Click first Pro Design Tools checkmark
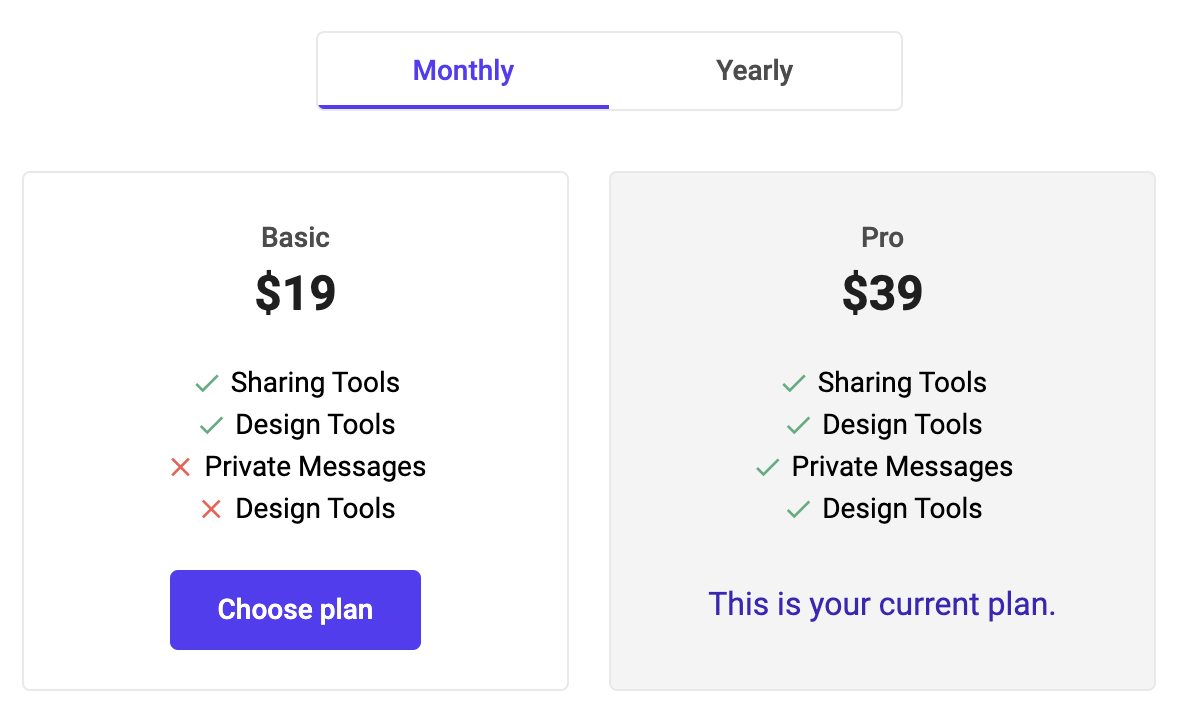1188x716 pixels. (798, 425)
